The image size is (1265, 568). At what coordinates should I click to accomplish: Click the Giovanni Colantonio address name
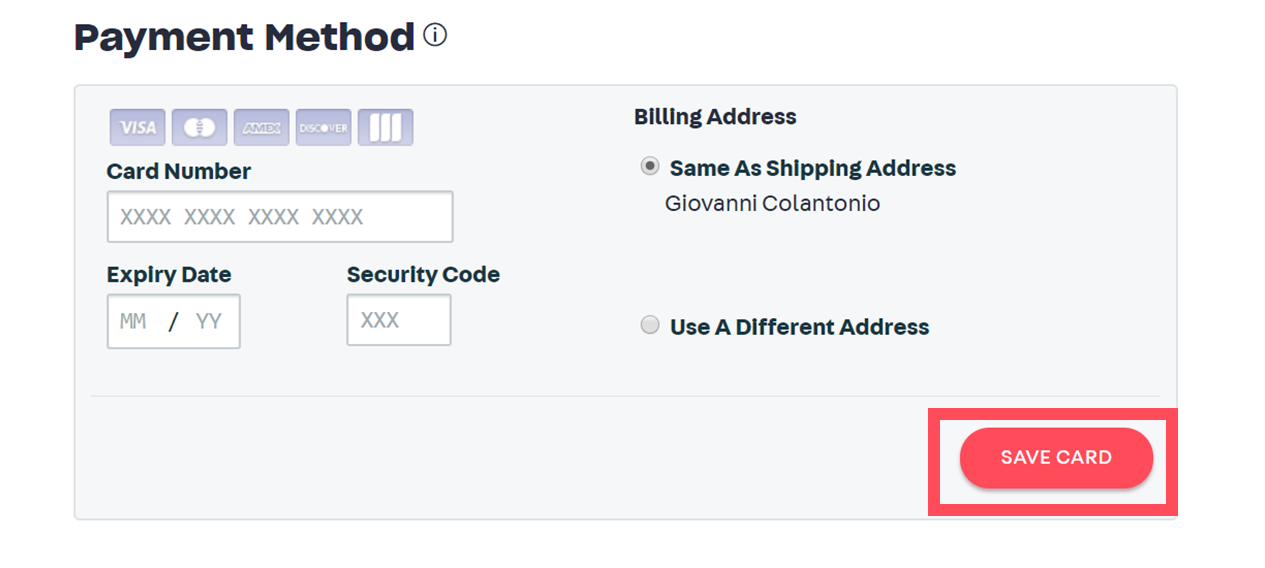coord(772,204)
